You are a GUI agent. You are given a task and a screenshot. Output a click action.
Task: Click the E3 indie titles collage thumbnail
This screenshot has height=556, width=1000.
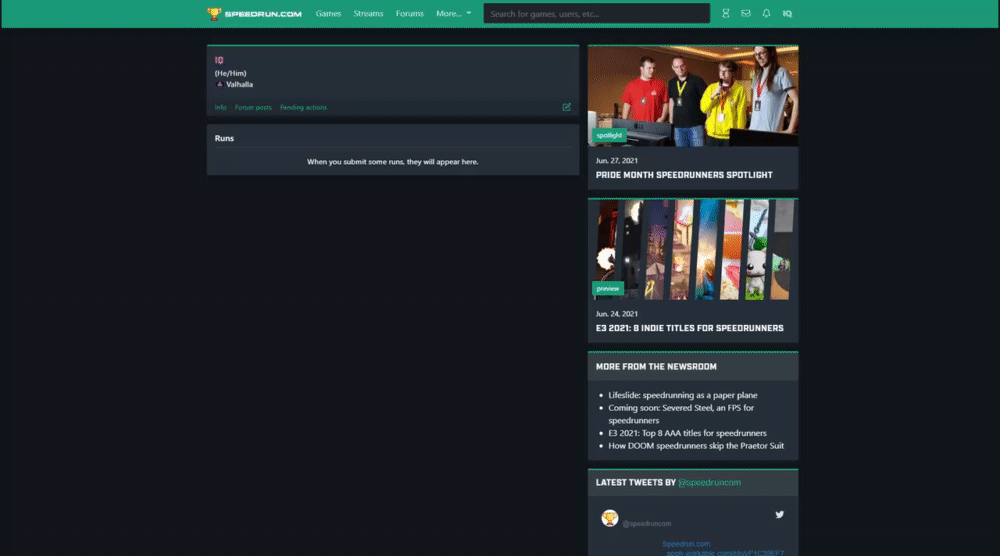(x=693, y=249)
